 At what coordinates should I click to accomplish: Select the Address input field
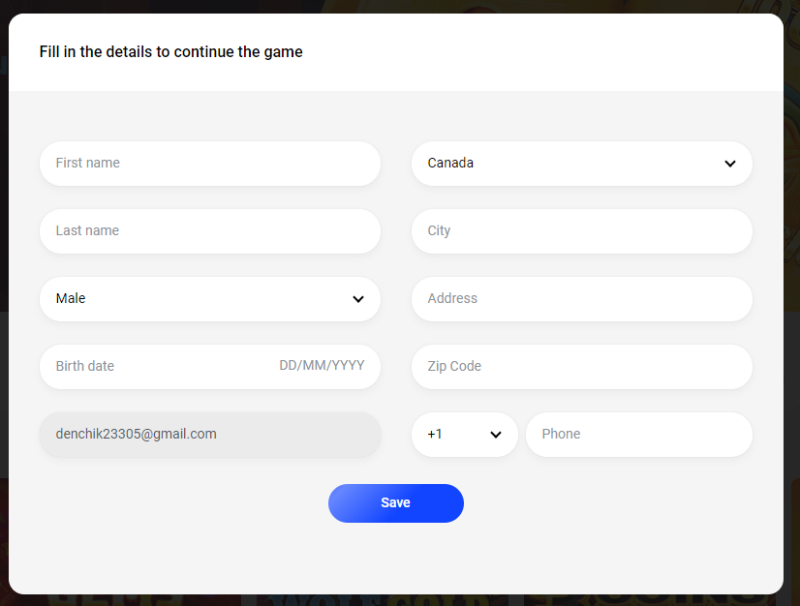(582, 299)
